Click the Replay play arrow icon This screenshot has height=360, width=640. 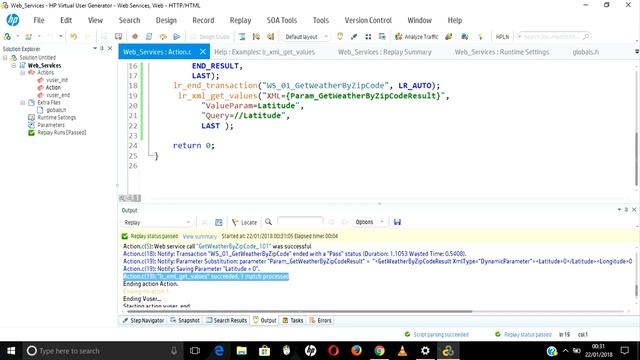coord(177,37)
